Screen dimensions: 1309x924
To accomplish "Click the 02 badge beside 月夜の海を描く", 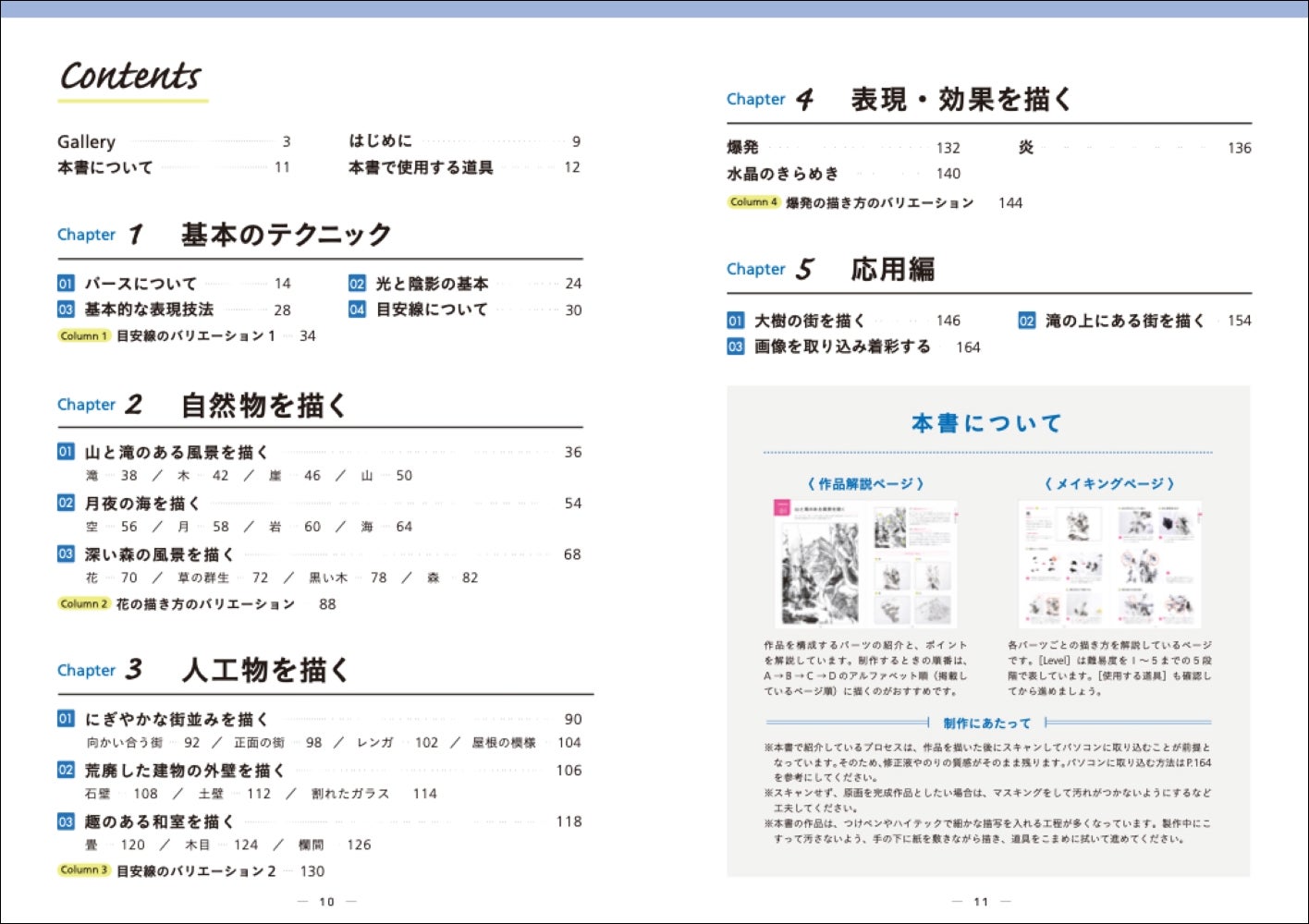I will [x=66, y=503].
